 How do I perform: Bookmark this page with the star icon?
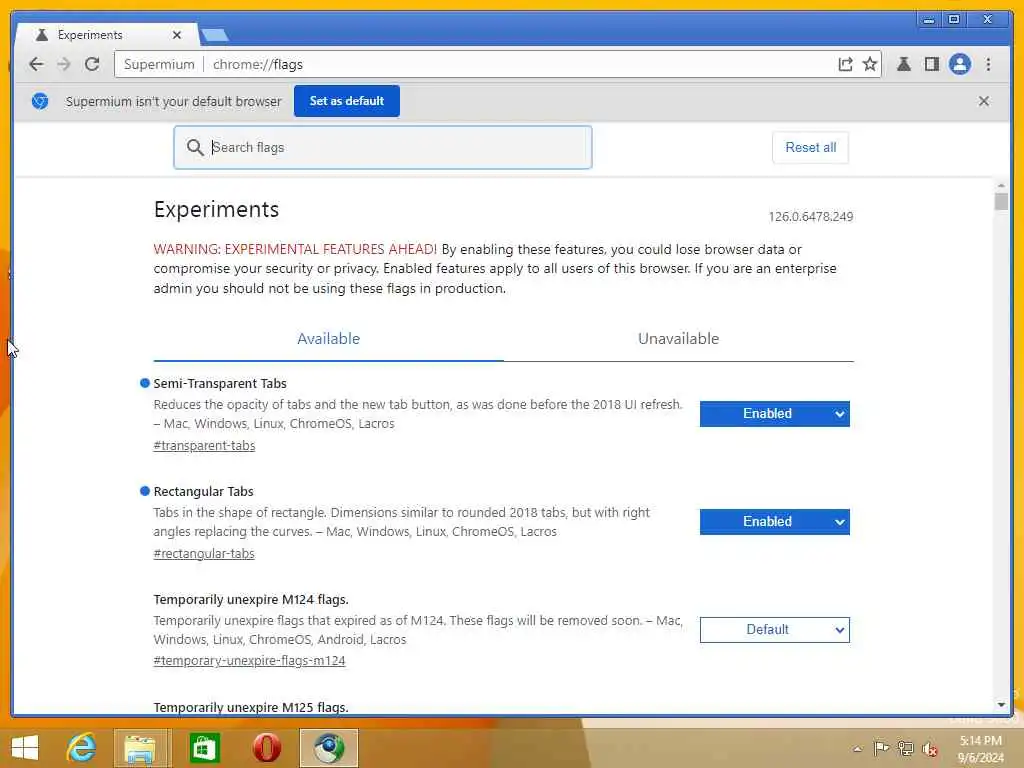tap(869, 64)
